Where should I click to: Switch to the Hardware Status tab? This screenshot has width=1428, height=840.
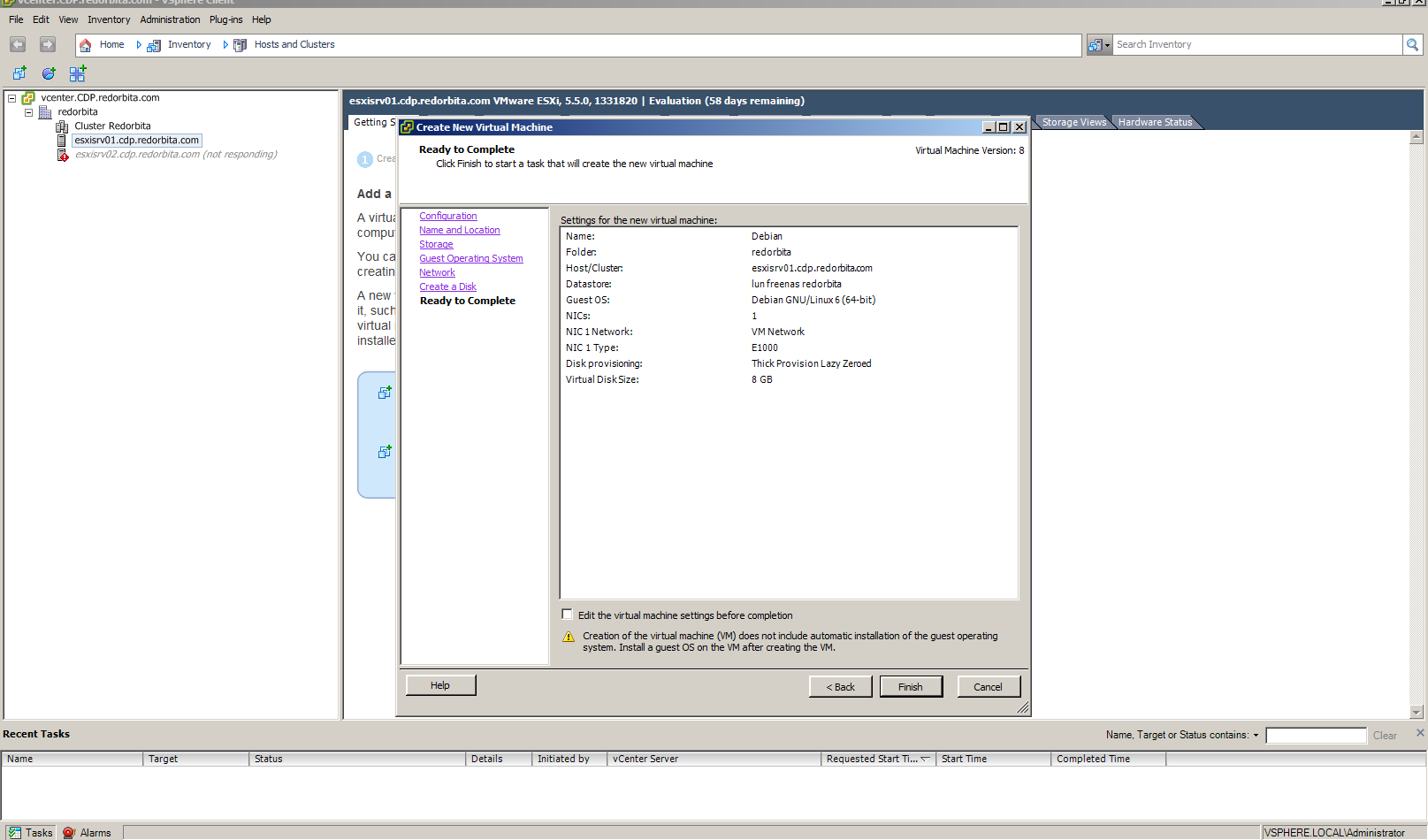pos(1155,122)
